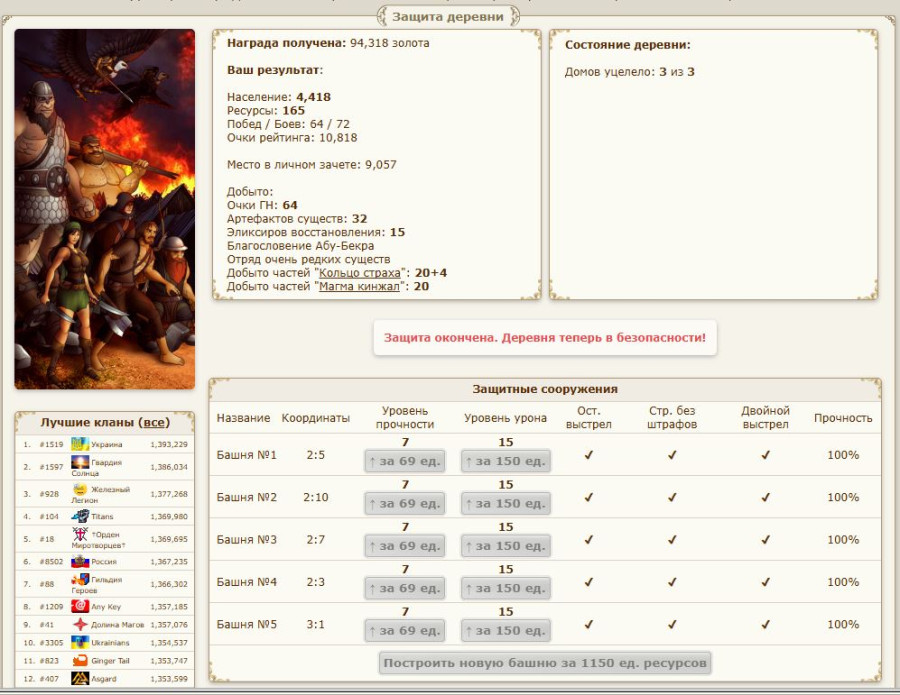Open the Кольцо страха artifact link
Viewport: 900px width, 695px height.
pyautogui.click(x=360, y=273)
